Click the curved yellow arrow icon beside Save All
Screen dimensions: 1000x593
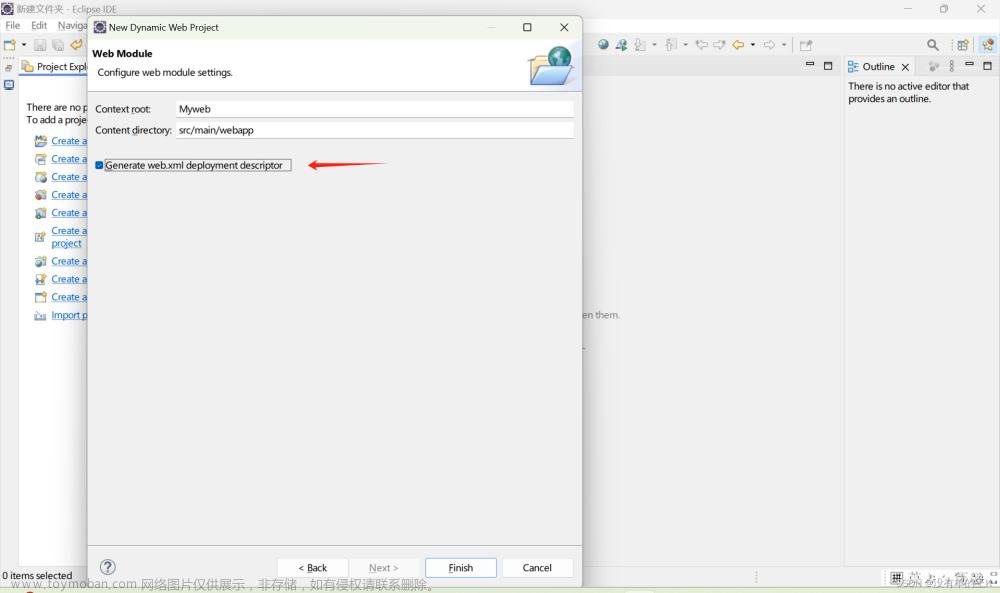point(76,45)
